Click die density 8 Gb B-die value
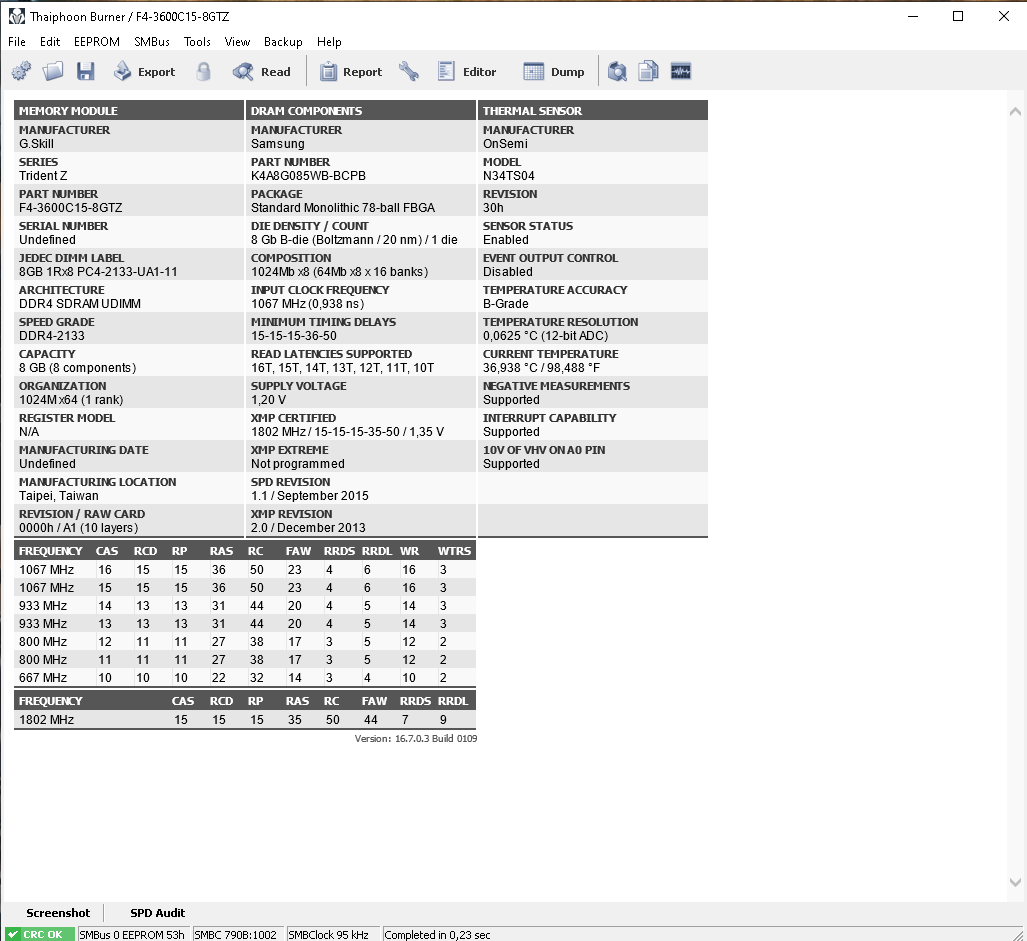Viewport: 1027px width, 941px height. click(354, 240)
